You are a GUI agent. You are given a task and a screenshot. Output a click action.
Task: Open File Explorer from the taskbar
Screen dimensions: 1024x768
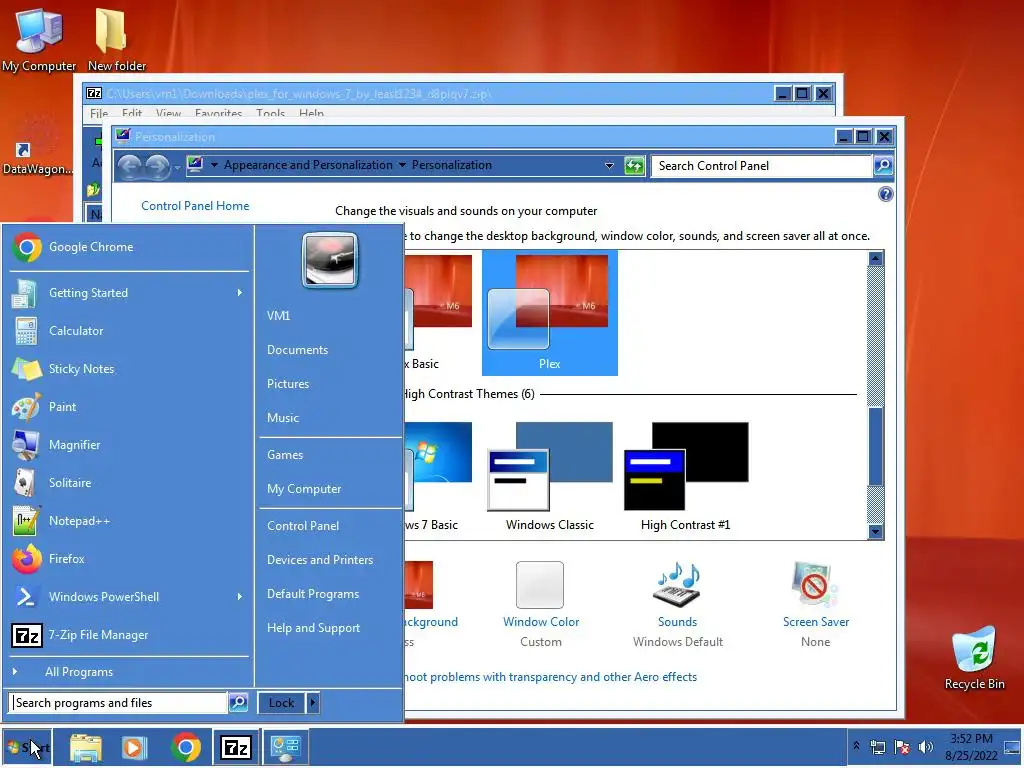point(86,748)
